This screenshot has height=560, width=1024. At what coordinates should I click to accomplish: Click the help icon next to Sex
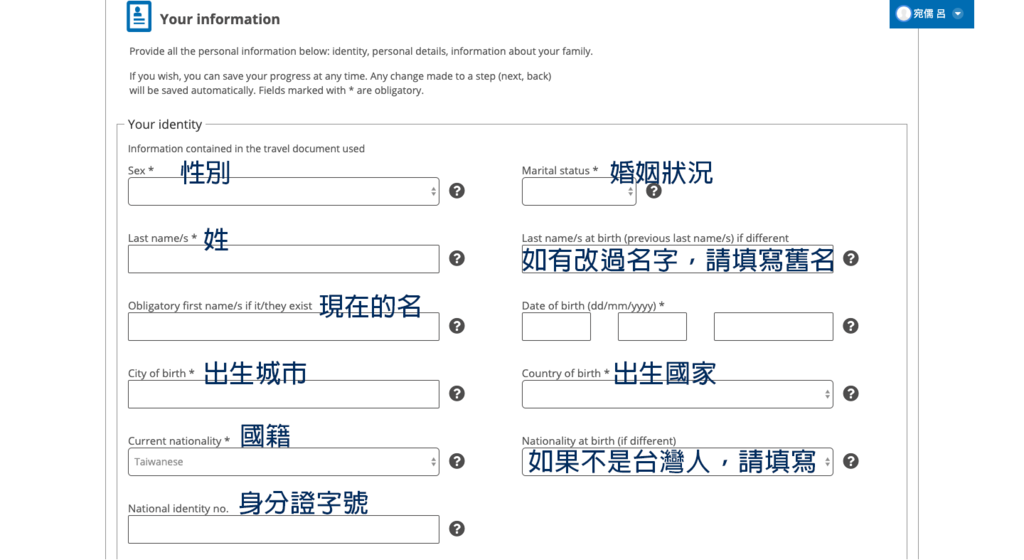tap(457, 191)
